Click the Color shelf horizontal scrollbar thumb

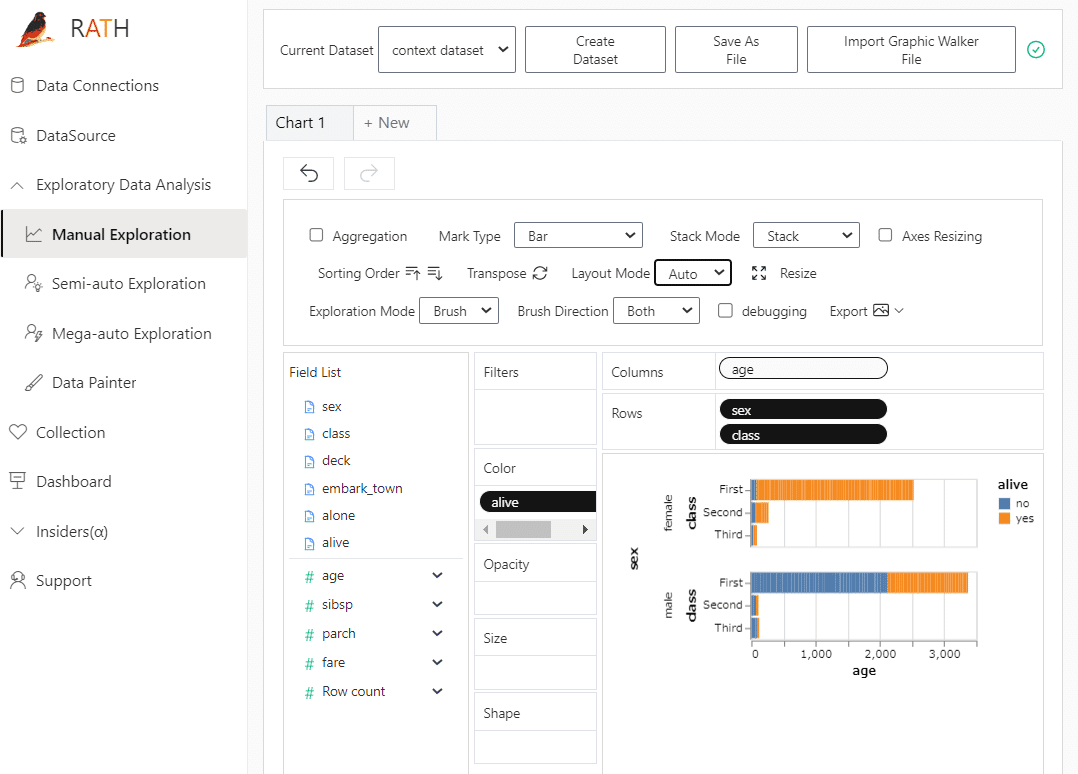tap(523, 529)
